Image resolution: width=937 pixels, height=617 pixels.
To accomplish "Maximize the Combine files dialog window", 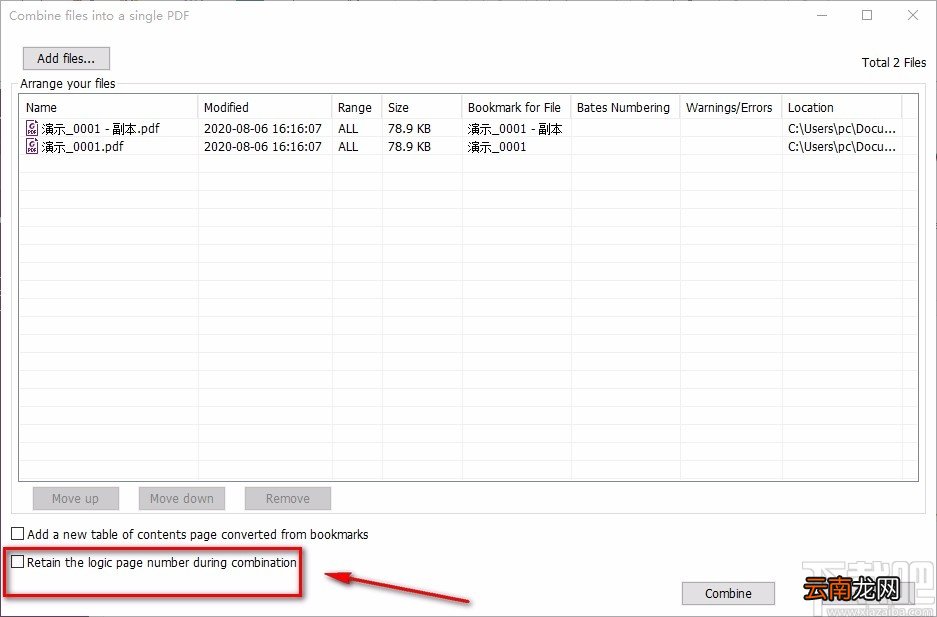I will 867,16.
